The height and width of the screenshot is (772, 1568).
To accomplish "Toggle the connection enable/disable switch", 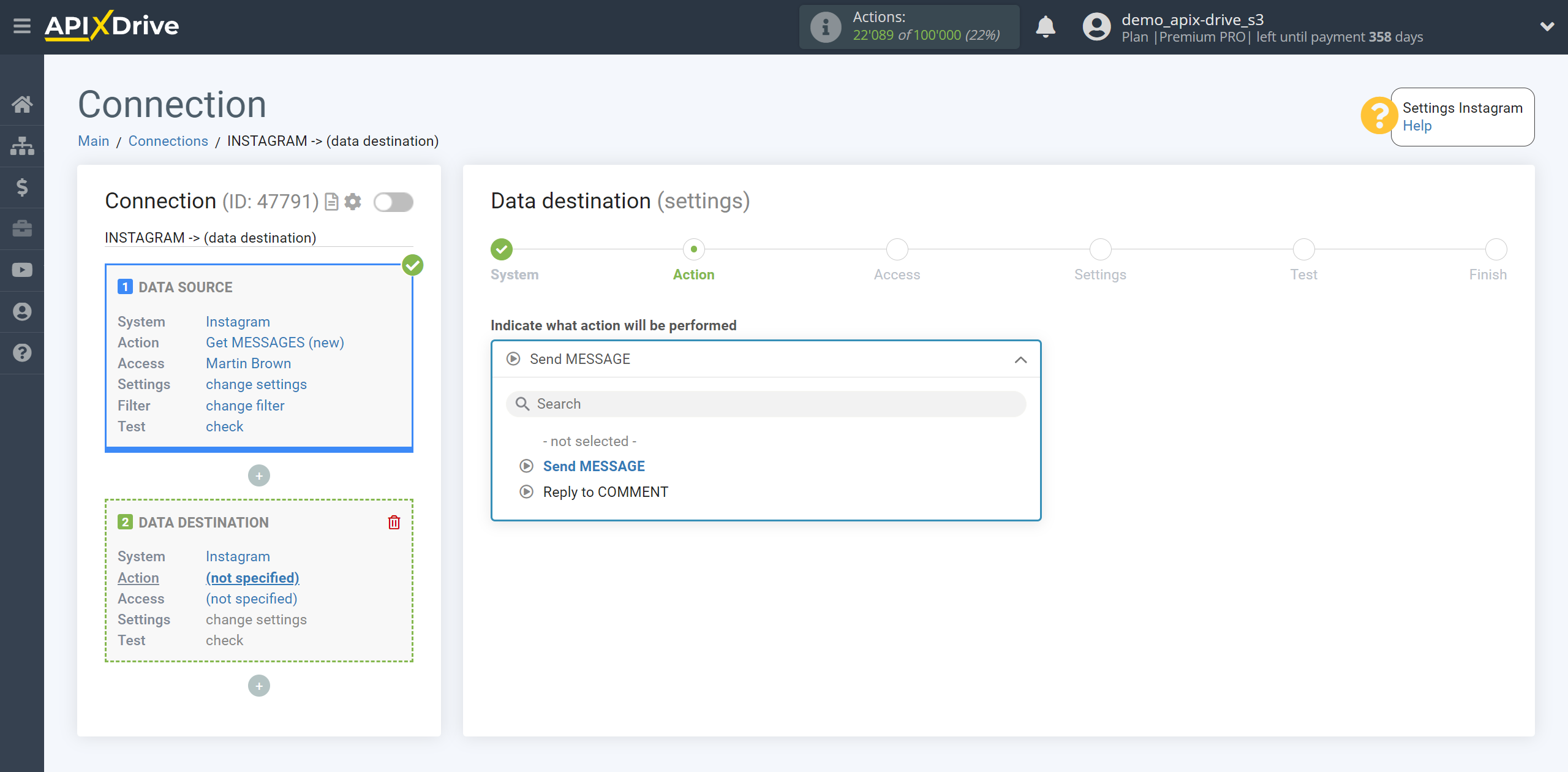I will 393,202.
